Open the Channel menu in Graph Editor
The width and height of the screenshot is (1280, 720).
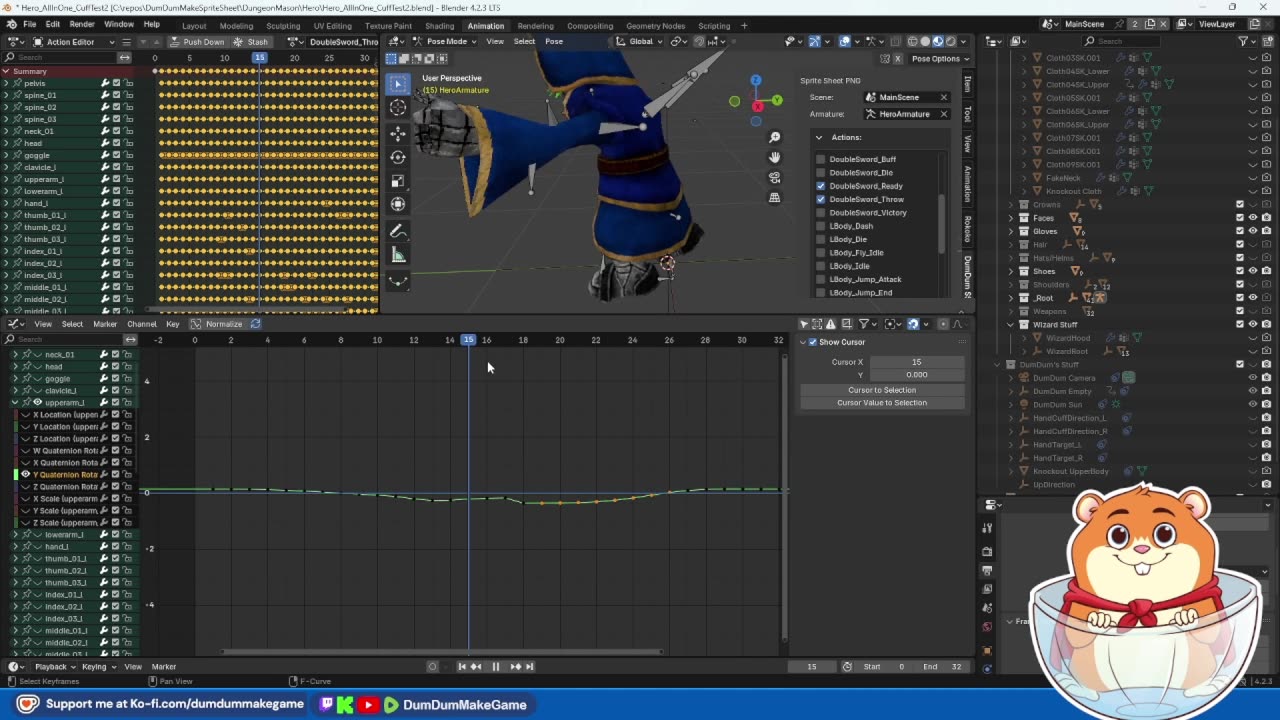tap(141, 324)
